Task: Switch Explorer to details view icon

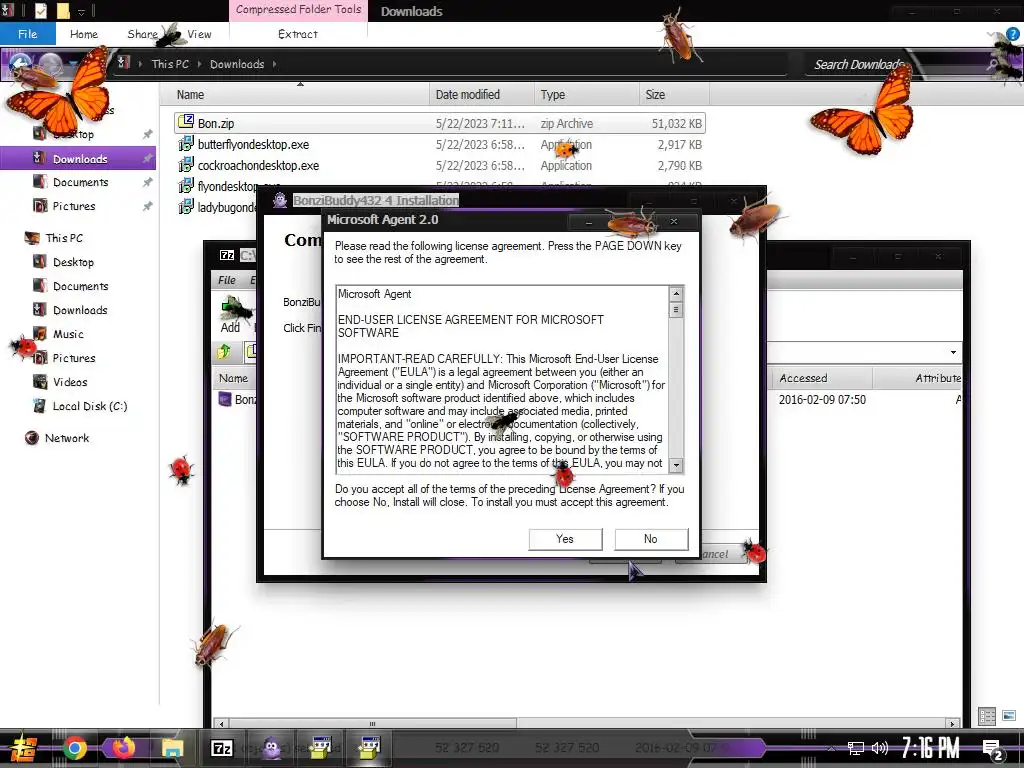Action: point(987,716)
